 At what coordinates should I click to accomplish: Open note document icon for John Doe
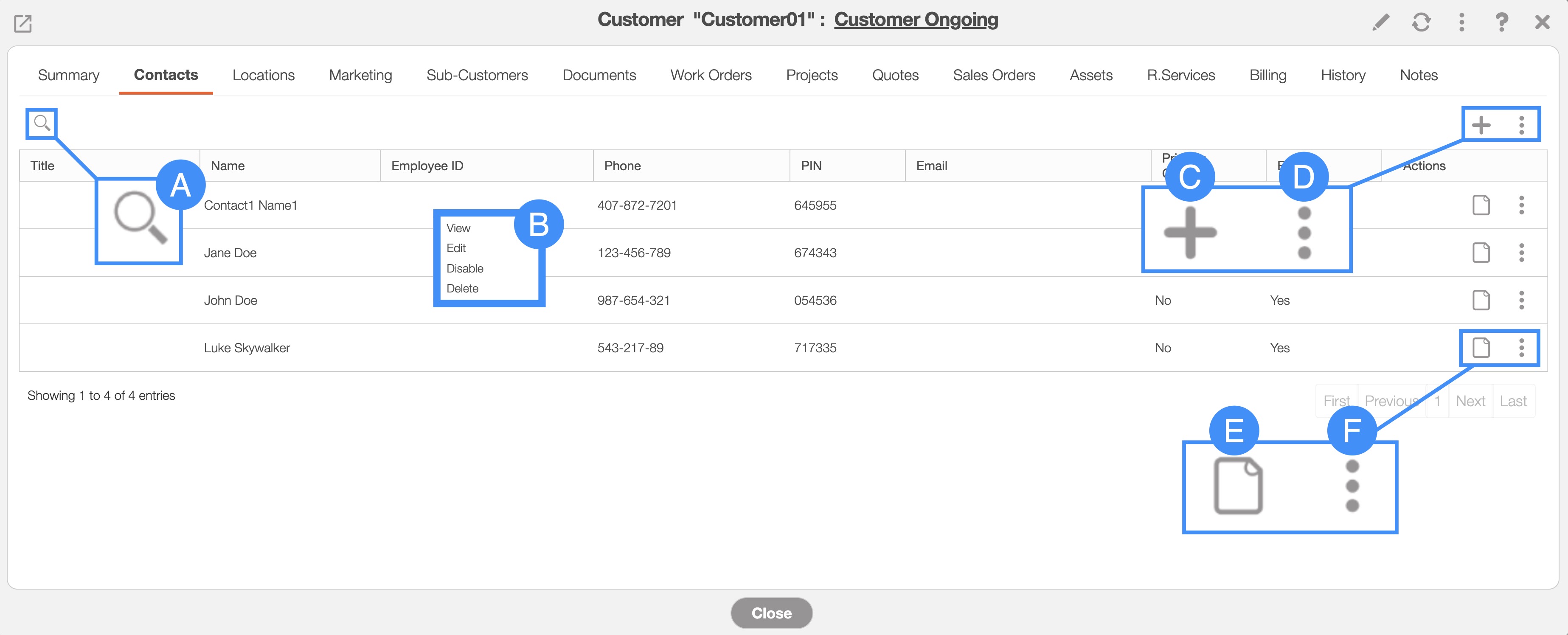1481,300
